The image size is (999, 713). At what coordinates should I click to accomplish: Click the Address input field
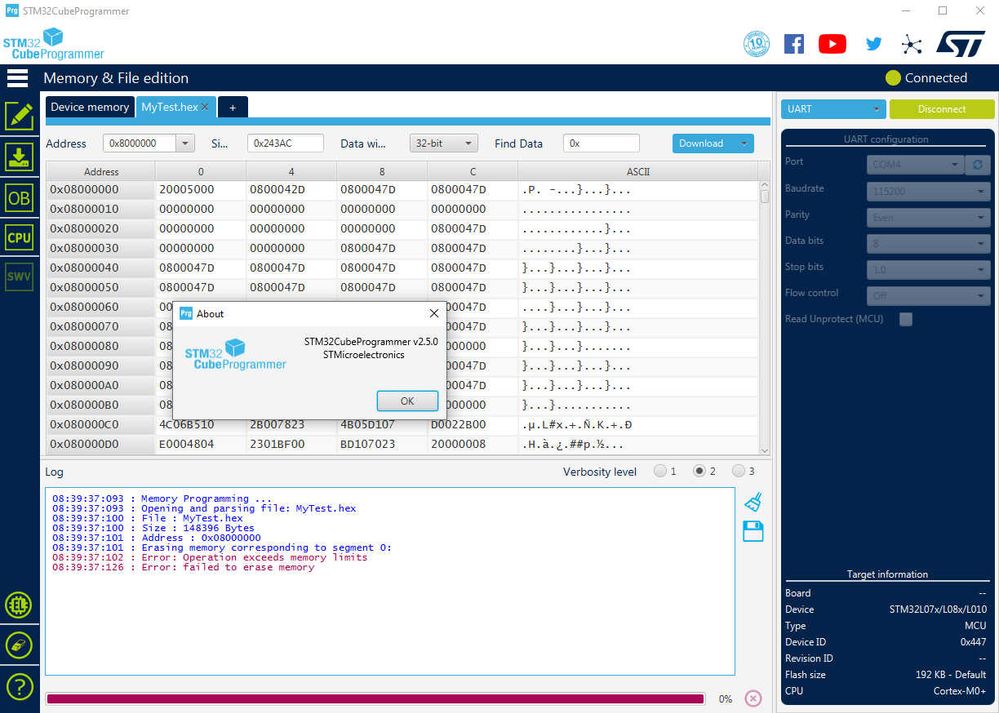(x=140, y=143)
